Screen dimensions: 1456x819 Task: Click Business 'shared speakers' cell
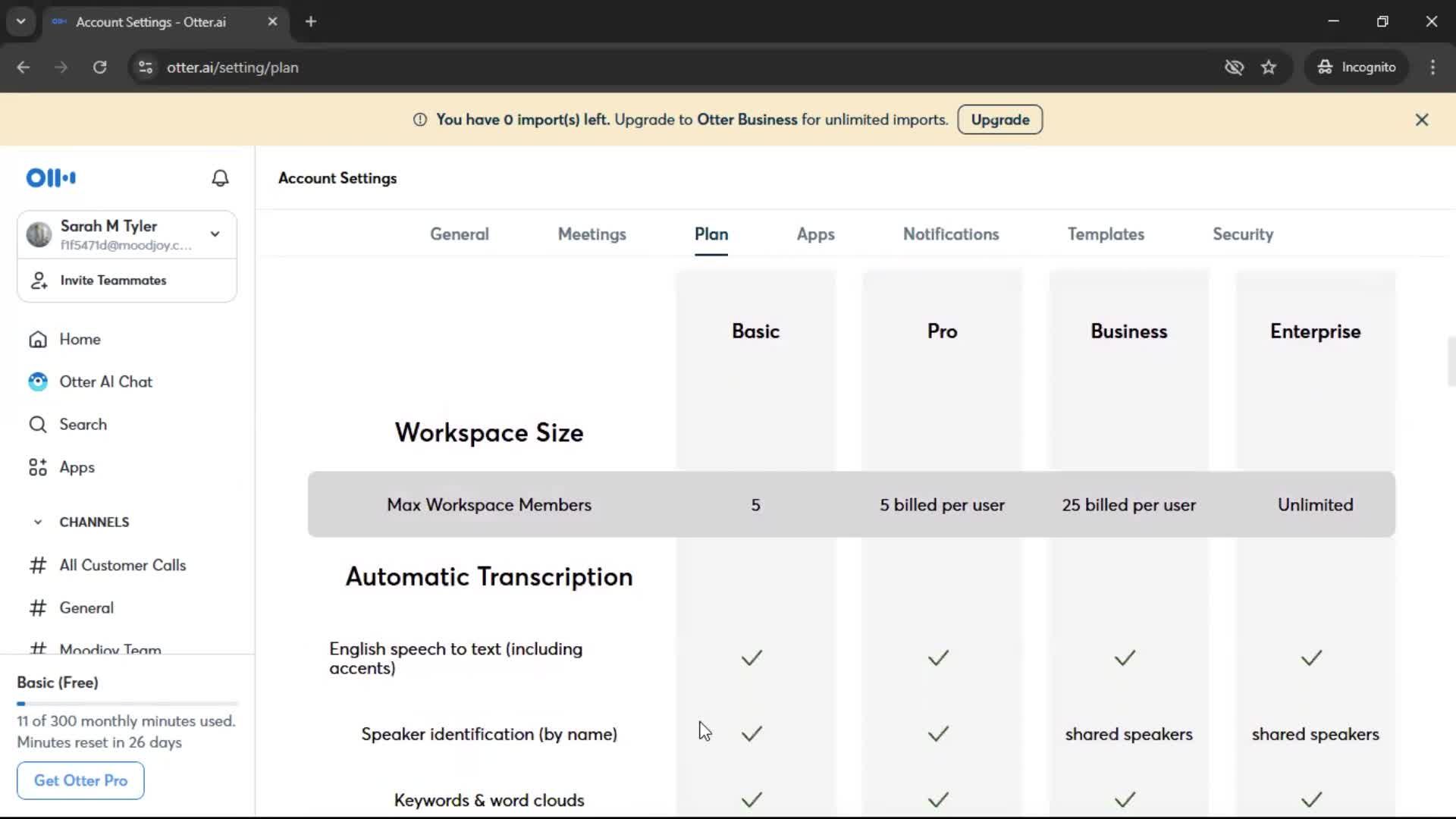[x=1129, y=734]
